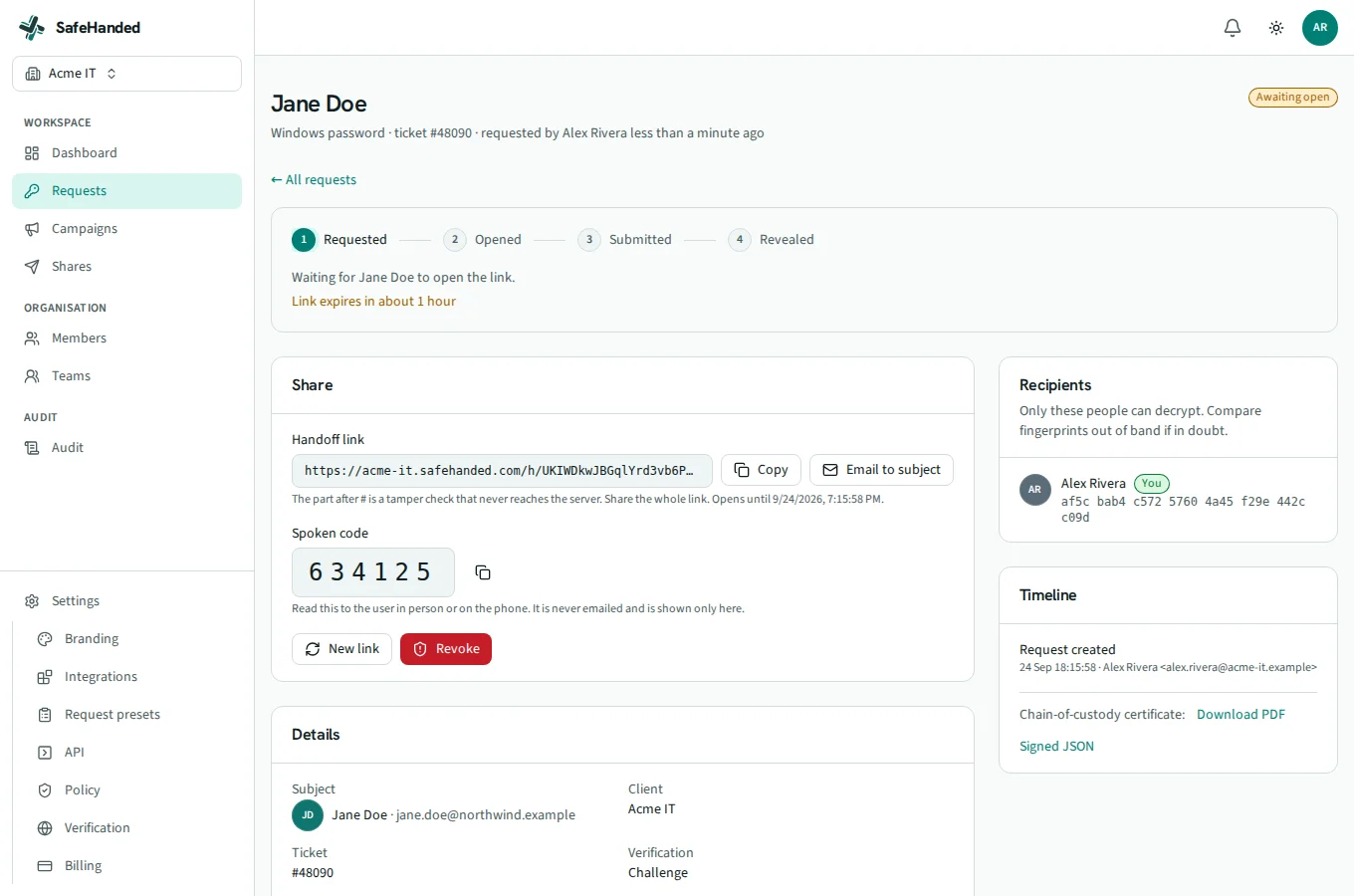Click the Integrations icon
Viewport: 1354px width, 896px height.
[x=45, y=677]
